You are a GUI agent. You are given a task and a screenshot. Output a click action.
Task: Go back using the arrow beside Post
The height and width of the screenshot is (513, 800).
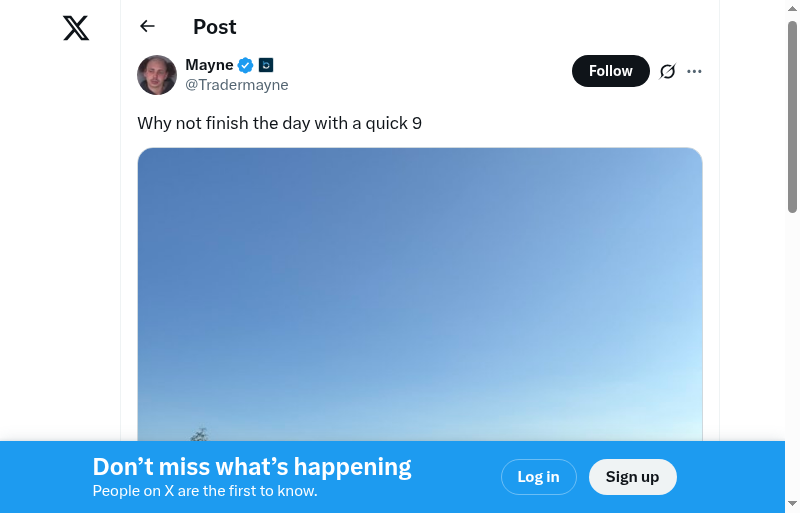tap(148, 27)
